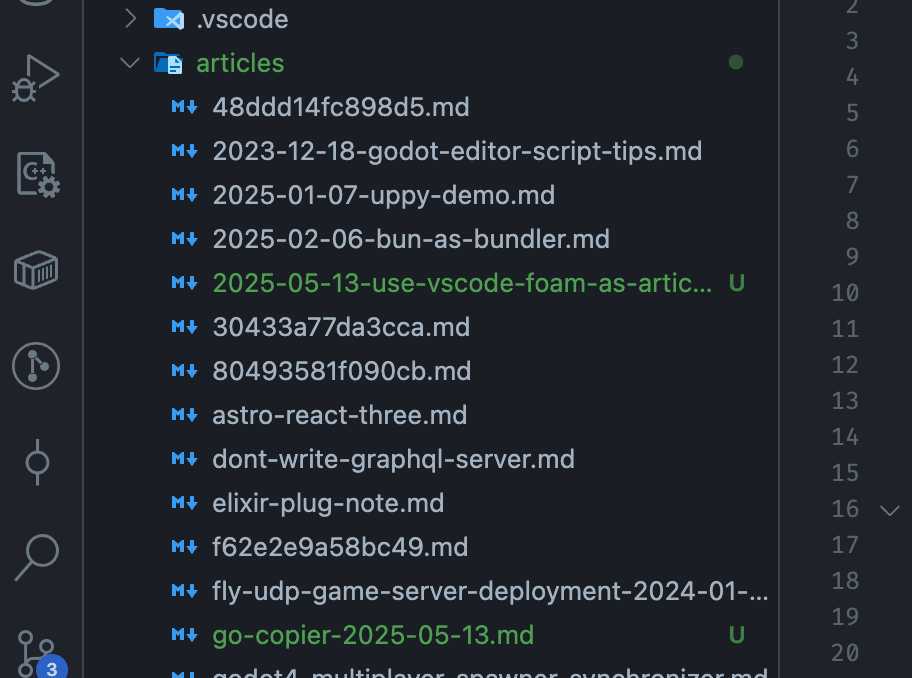
Task: Open the Run and Debug view
Action: pos(35,78)
